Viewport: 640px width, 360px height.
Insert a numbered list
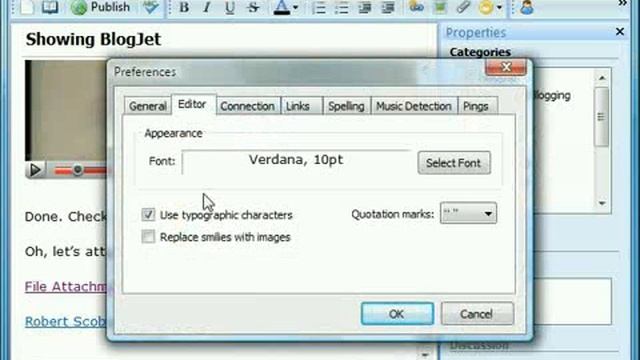coord(319,8)
